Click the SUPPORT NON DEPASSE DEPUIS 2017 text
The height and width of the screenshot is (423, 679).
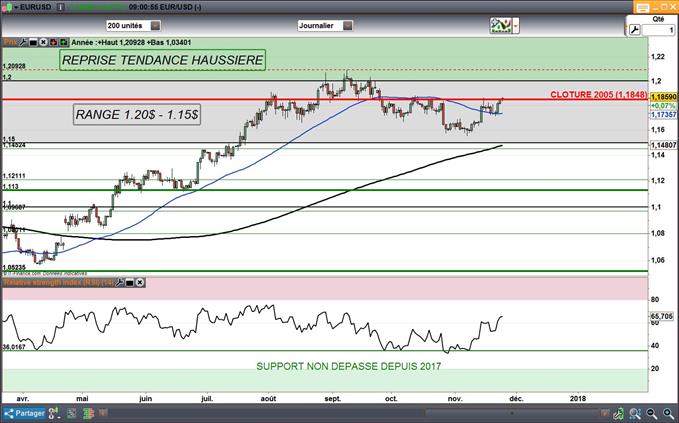coord(349,366)
